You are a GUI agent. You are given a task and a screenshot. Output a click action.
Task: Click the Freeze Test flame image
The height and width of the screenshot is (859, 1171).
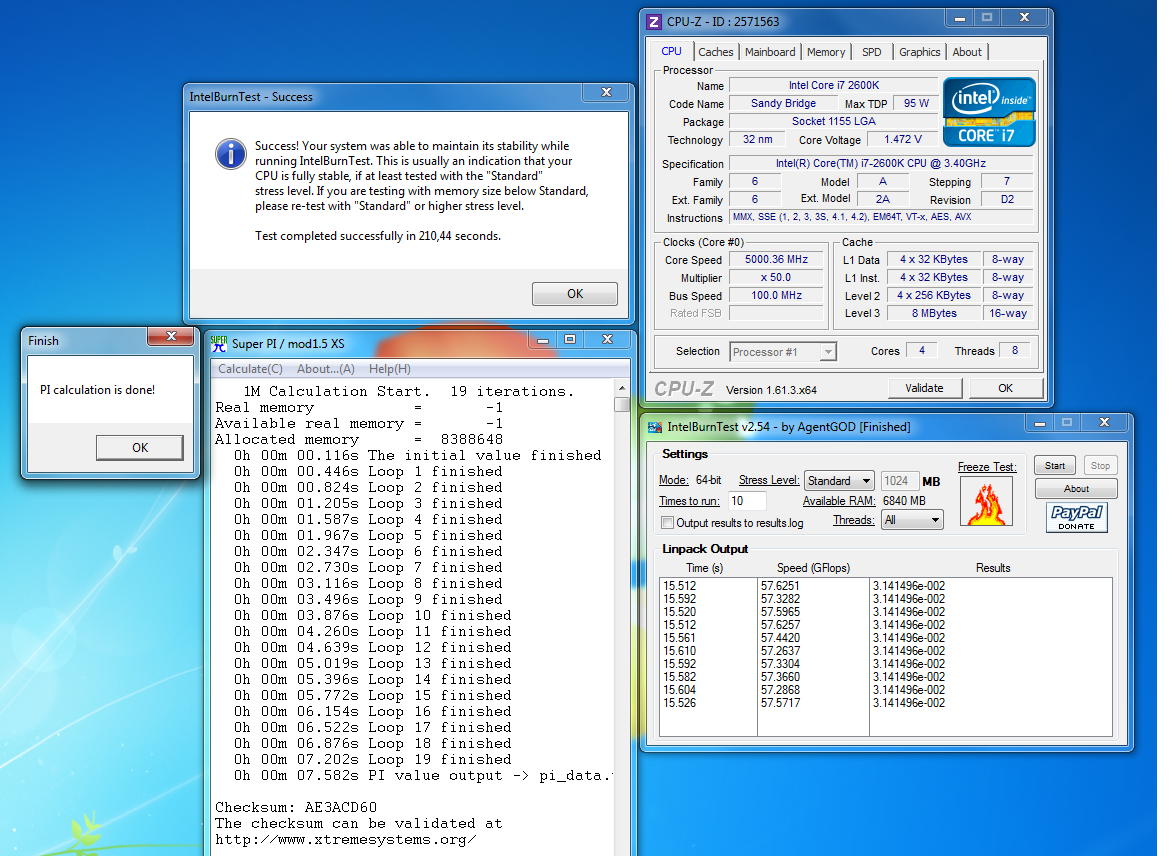[x=987, y=501]
